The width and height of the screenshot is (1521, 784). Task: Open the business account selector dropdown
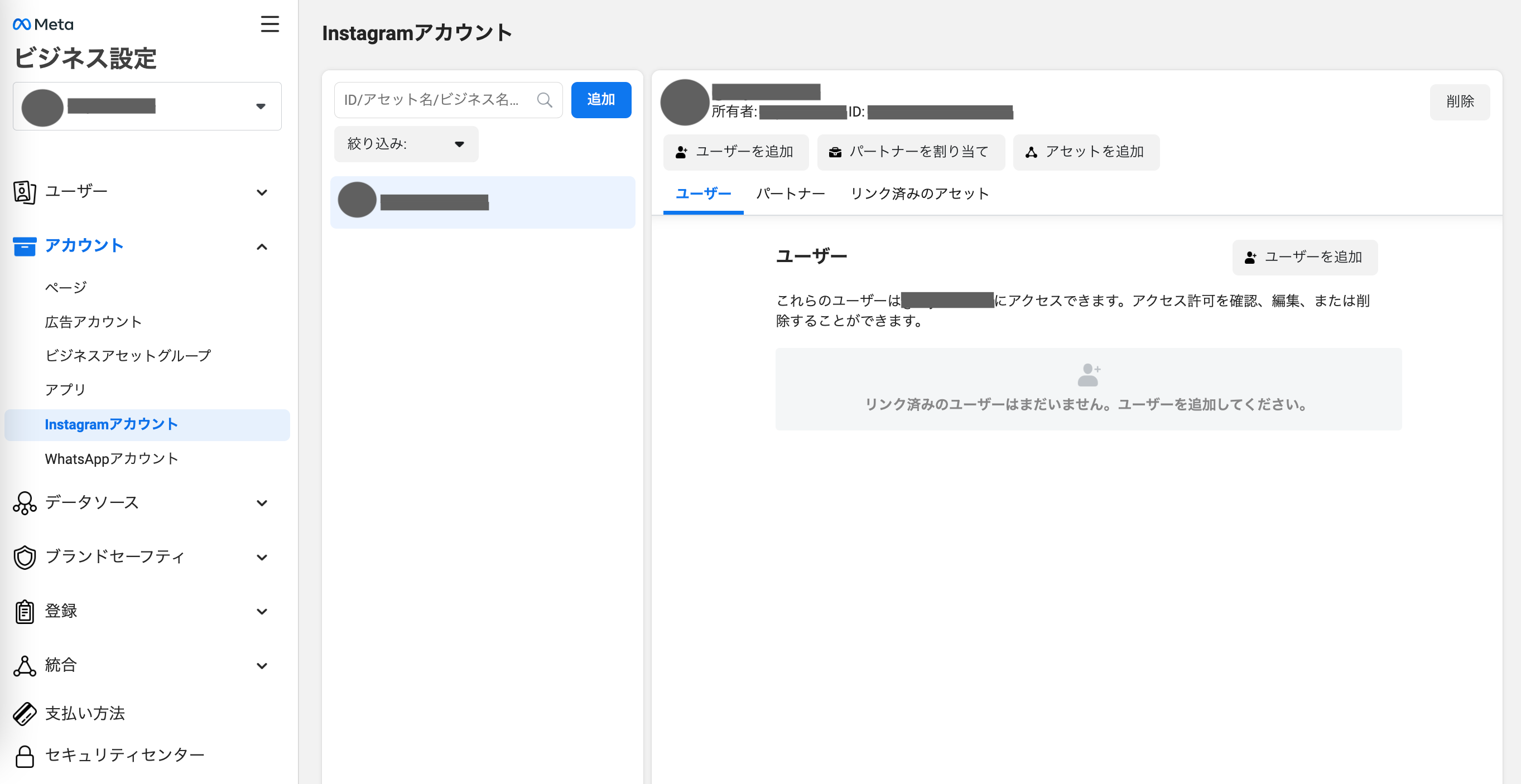[x=147, y=106]
